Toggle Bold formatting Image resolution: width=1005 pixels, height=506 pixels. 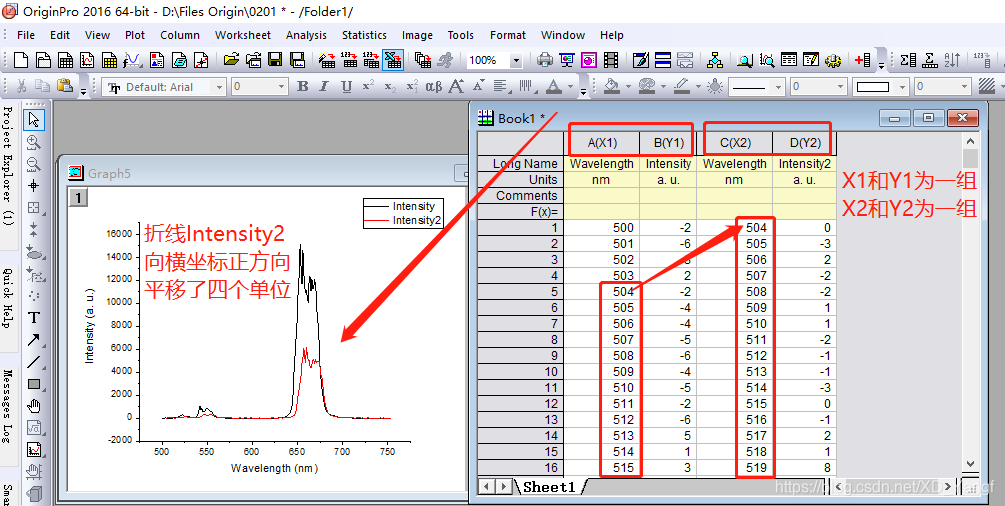[303, 87]
